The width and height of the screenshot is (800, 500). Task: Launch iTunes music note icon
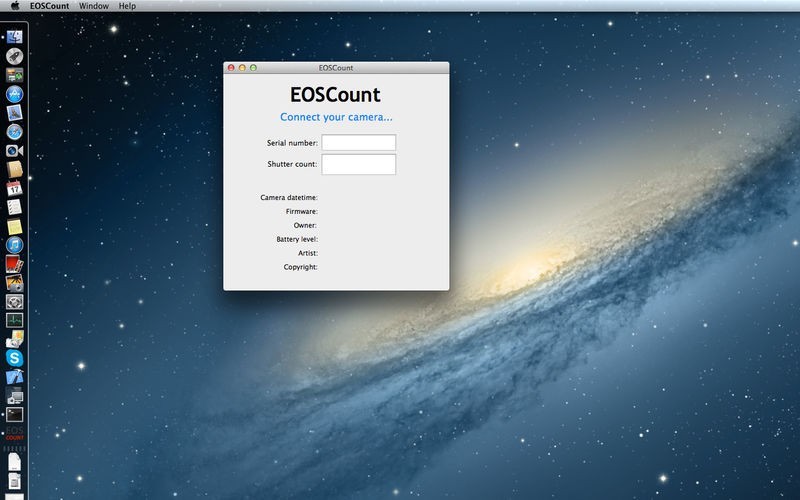point(14,245)
